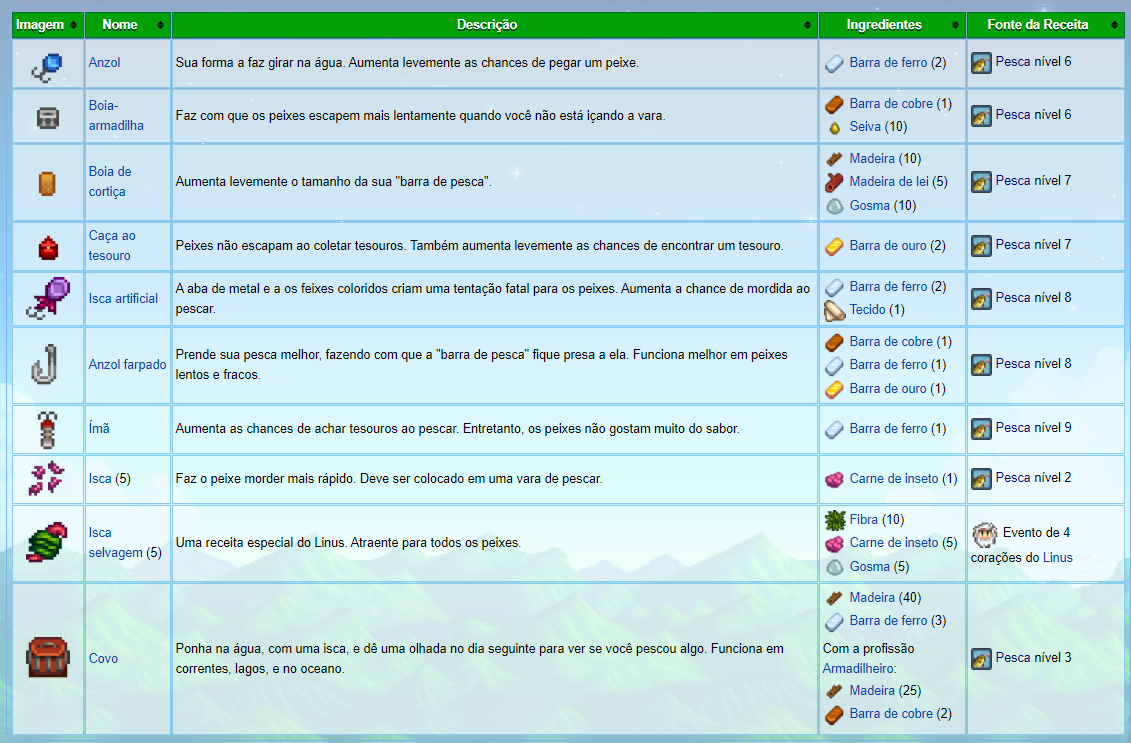Click the Fibra fiber icon
Viewport: 1131px width, 743px height.
(835, 519)
